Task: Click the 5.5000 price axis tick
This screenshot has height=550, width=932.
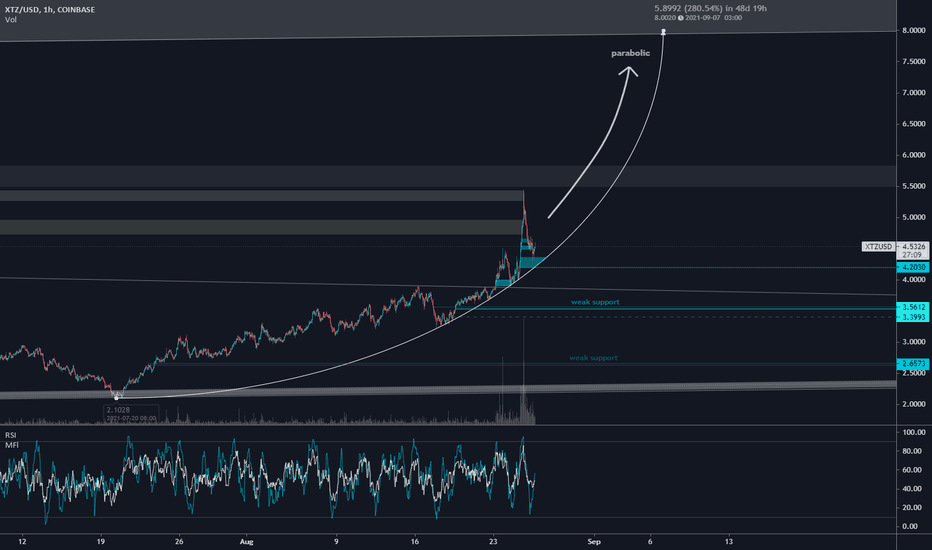Action: point(914,186)
